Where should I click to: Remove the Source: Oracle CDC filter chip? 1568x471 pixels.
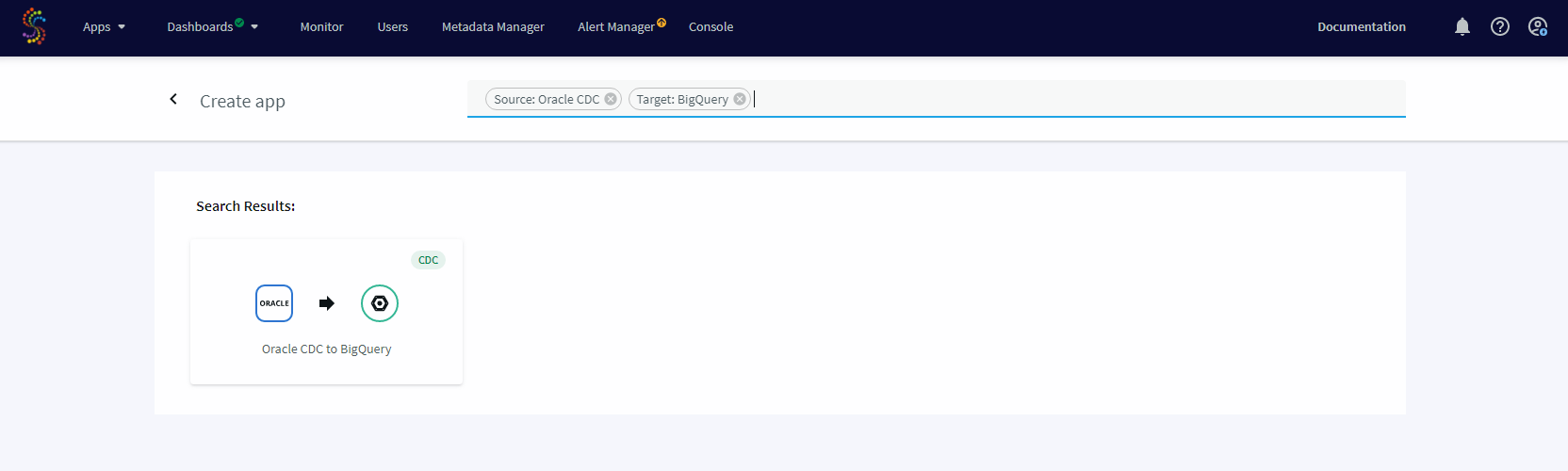611,99
